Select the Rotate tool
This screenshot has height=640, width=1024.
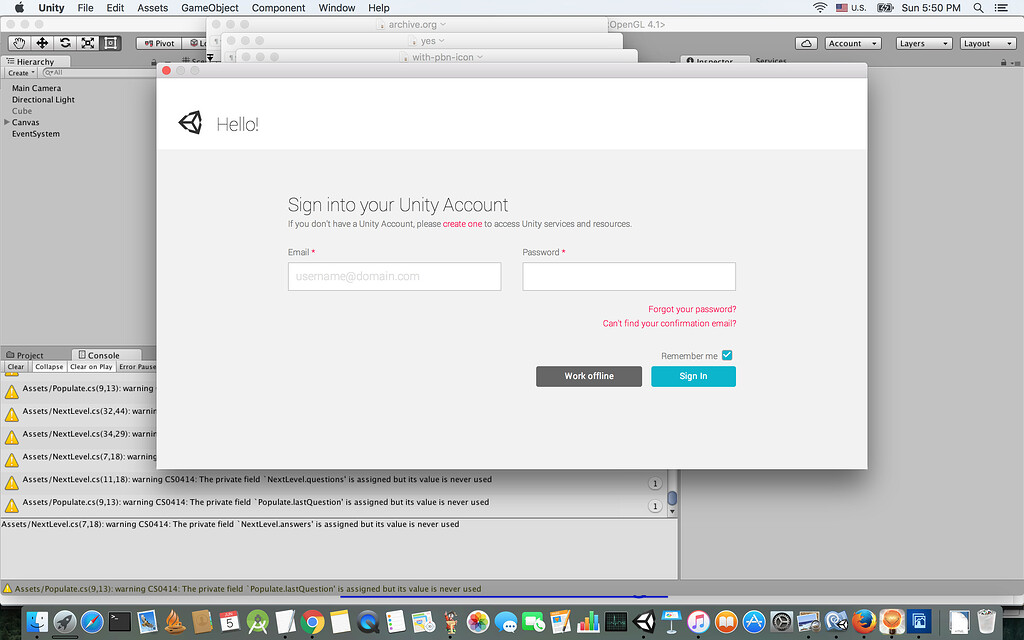[64, 43]
